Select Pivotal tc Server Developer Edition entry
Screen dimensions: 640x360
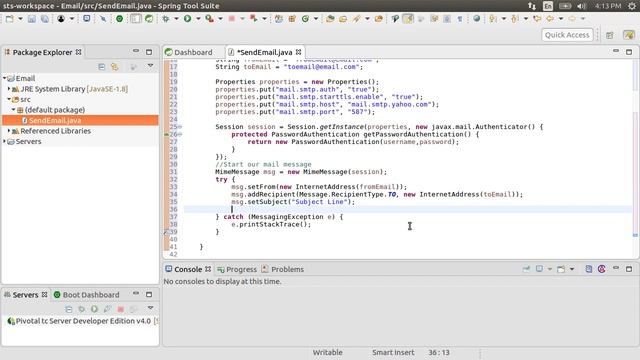coord(83,321)
